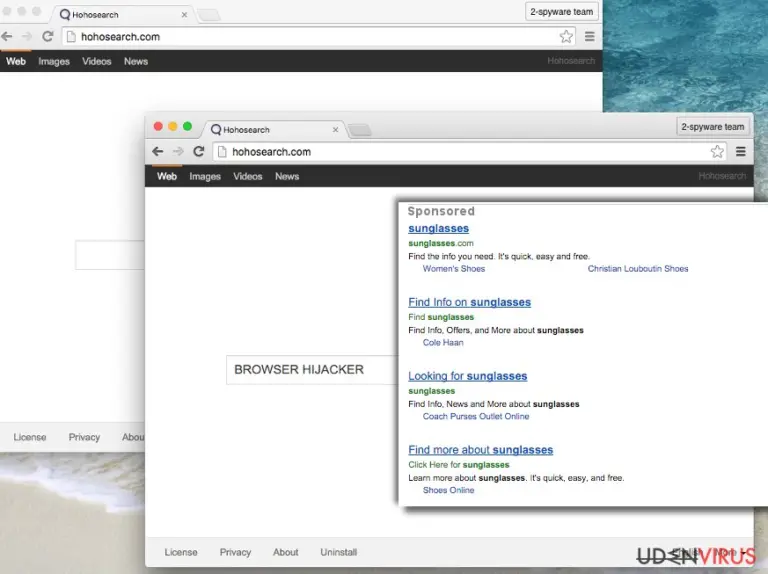Switch to Videos search in the front window

coord(247,176)
